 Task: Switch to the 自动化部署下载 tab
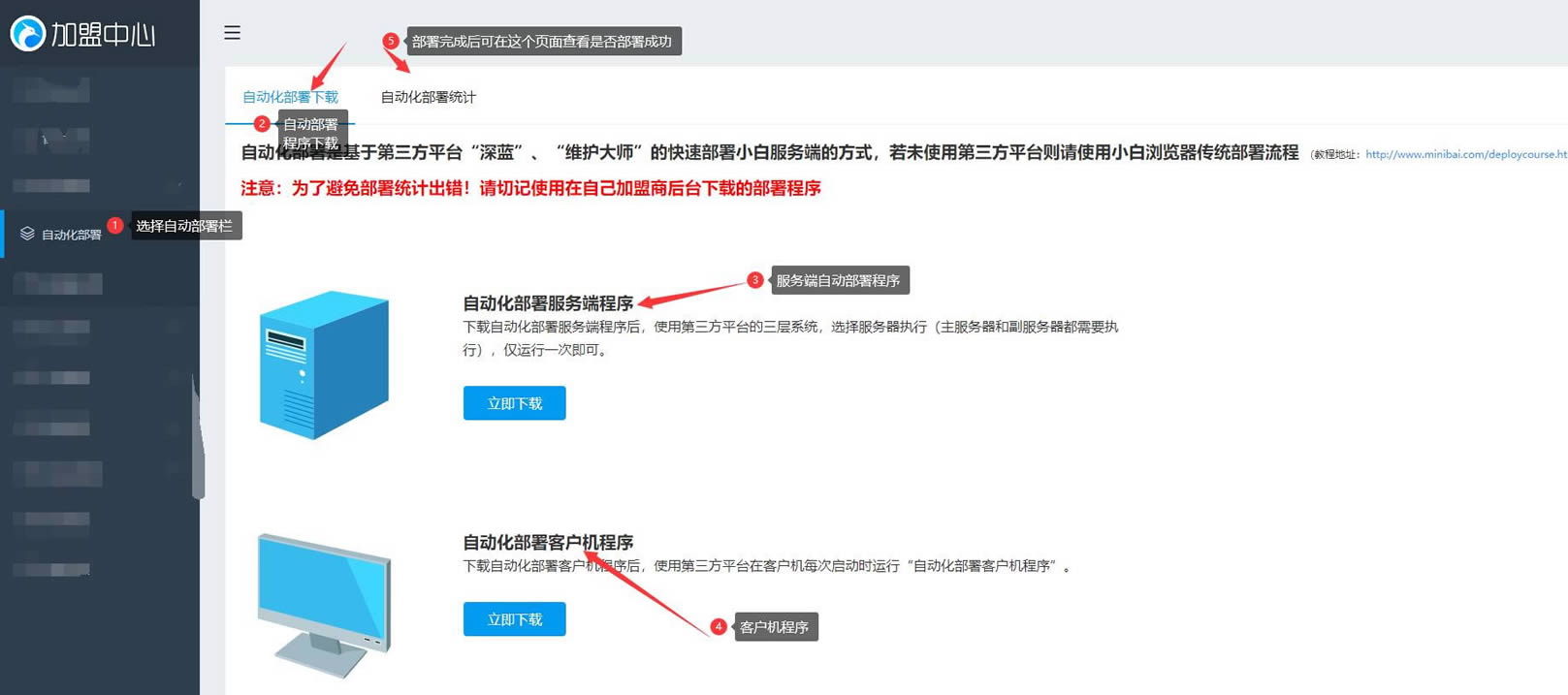[x=290, y=97]
